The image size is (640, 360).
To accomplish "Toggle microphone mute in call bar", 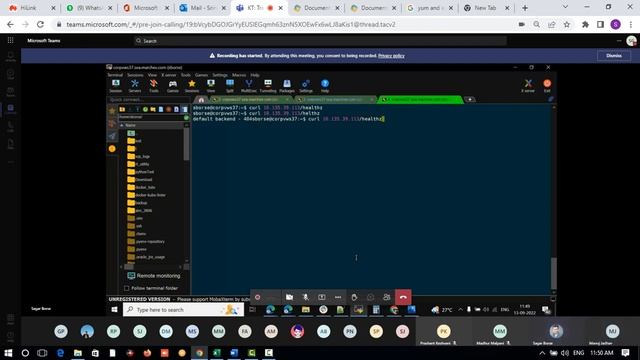I will pyautogui.click(x=306, y=297).
